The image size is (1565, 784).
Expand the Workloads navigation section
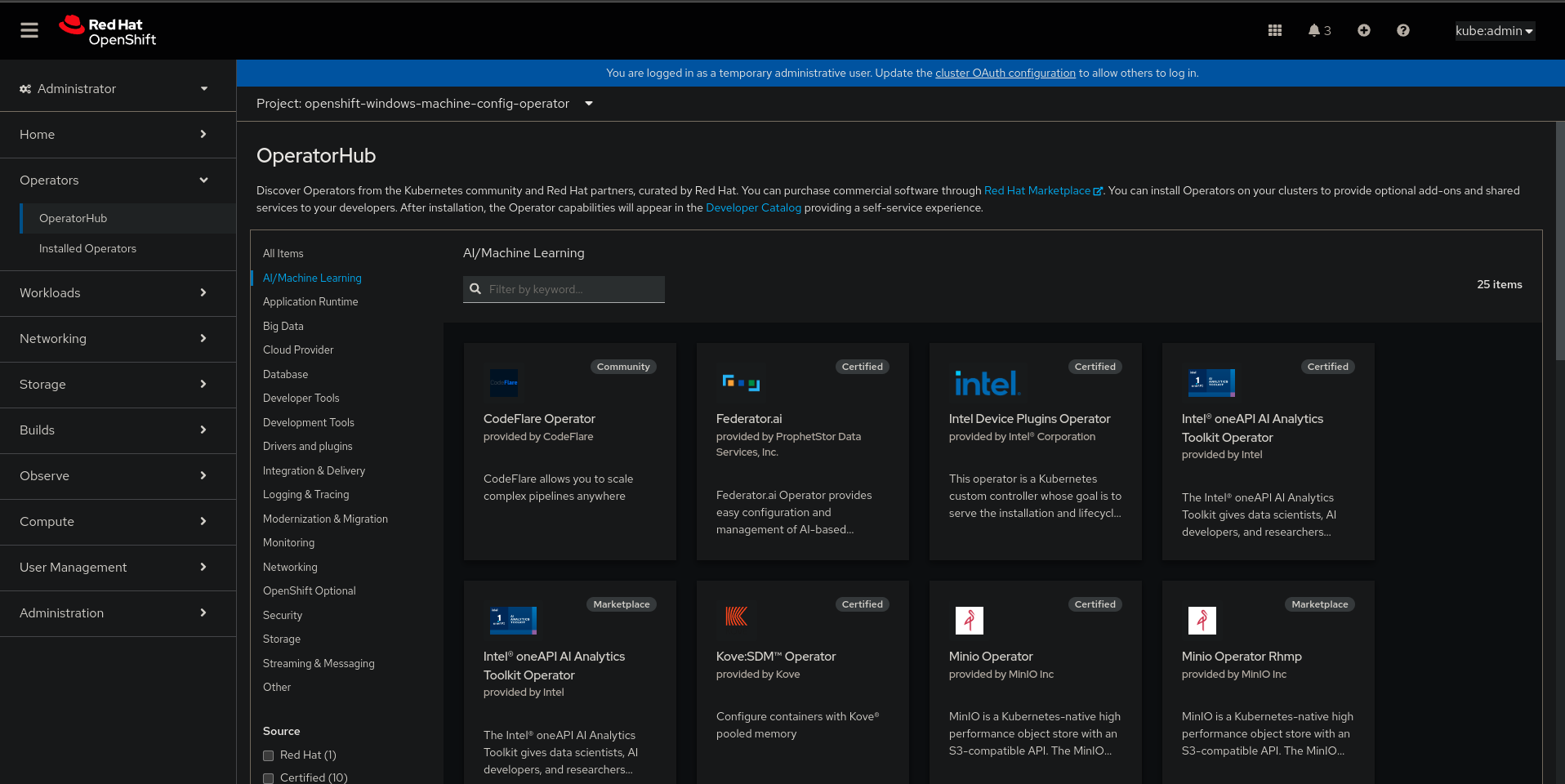[x=113, y=293]
